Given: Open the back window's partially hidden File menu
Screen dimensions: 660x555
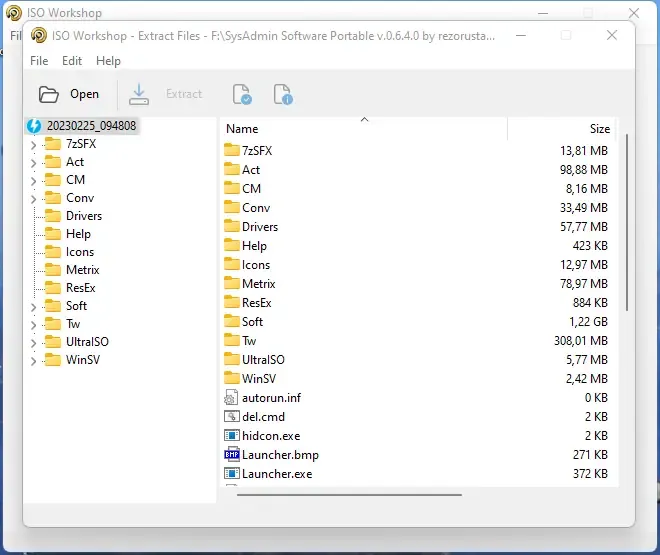Looking at the screenshot, I should (x=16, y=35).
